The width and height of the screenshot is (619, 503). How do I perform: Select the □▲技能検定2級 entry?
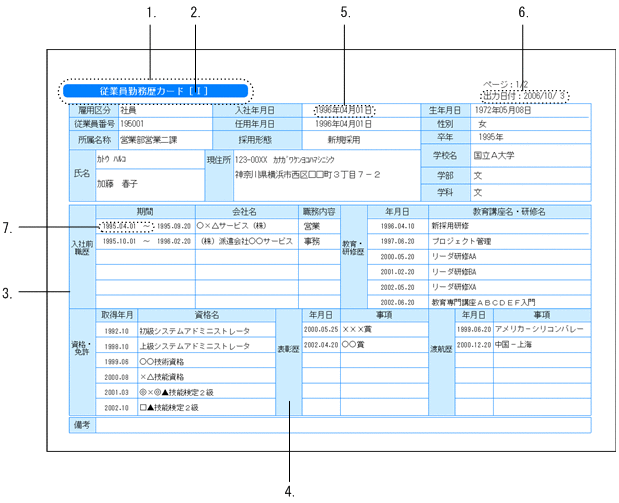169,407
